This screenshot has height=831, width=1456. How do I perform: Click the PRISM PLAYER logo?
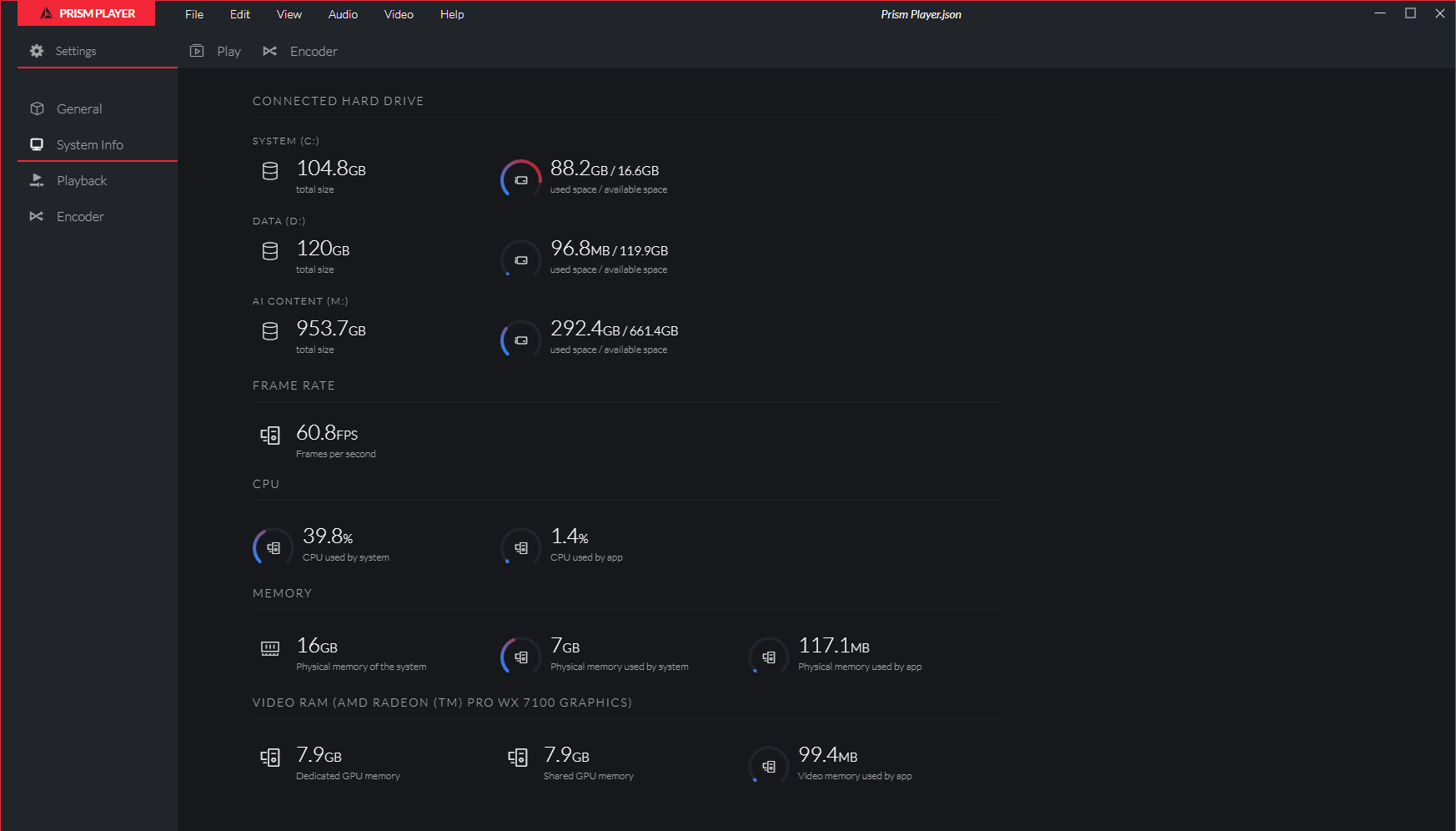[x=86, y=13]
